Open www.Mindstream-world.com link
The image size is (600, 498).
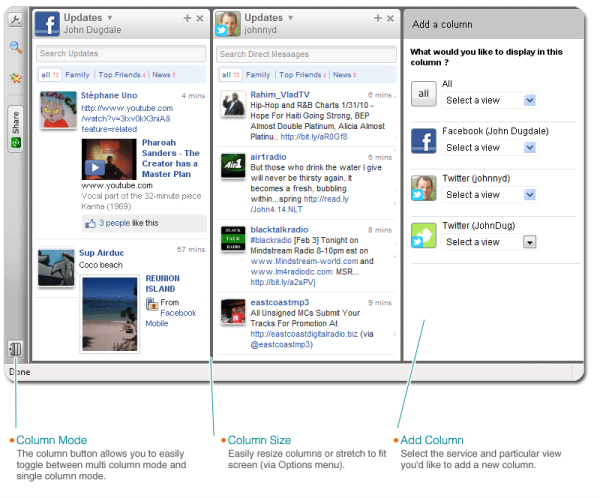pyautogui.click(x=304, y=261)
